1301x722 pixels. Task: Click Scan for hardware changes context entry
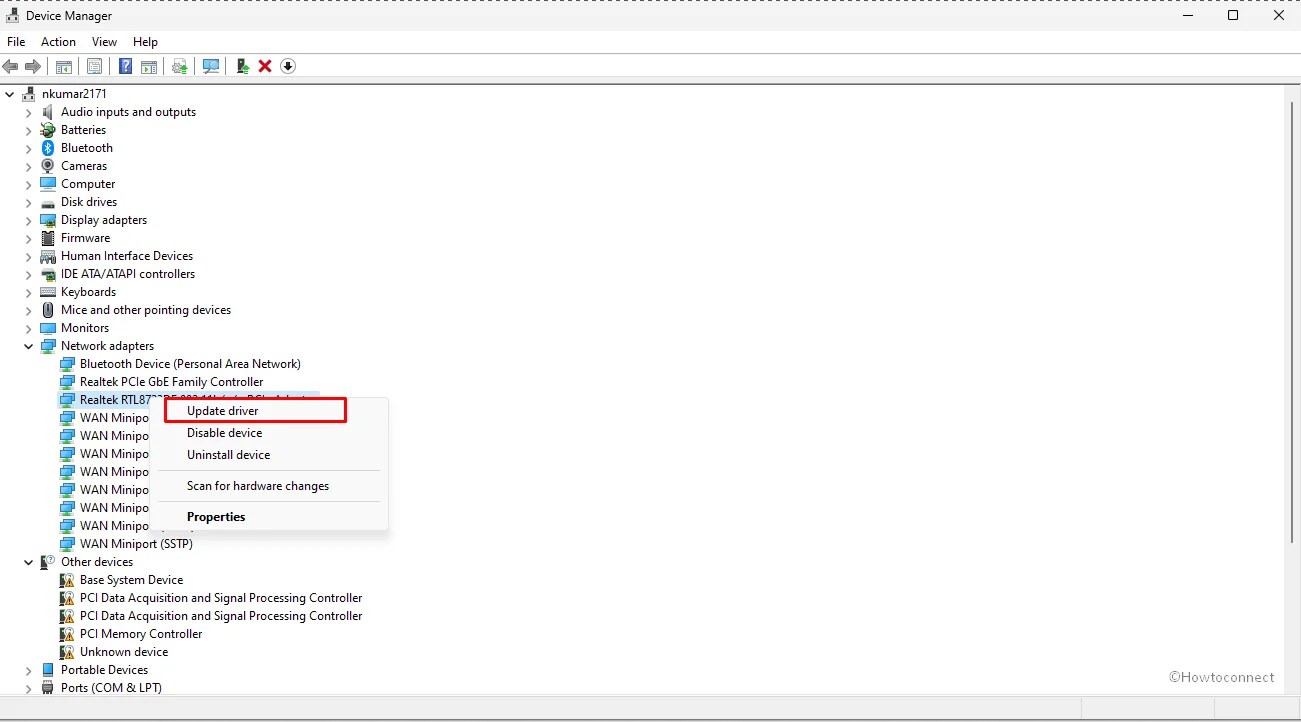(x=258, y=486)
